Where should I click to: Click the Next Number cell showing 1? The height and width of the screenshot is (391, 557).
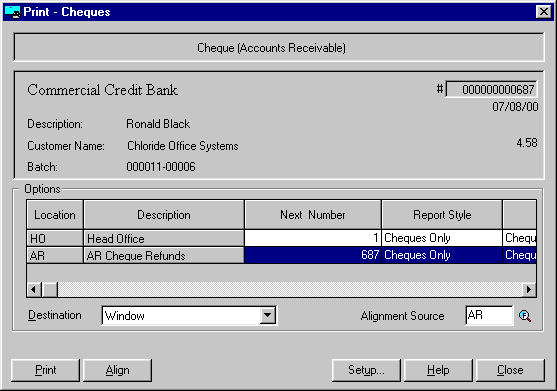click(313, 238)
